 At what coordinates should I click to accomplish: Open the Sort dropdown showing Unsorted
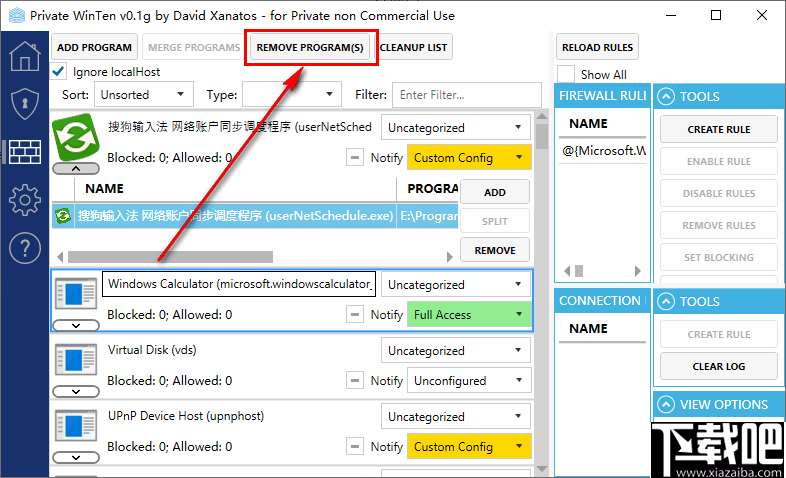[x=144, y=95]
